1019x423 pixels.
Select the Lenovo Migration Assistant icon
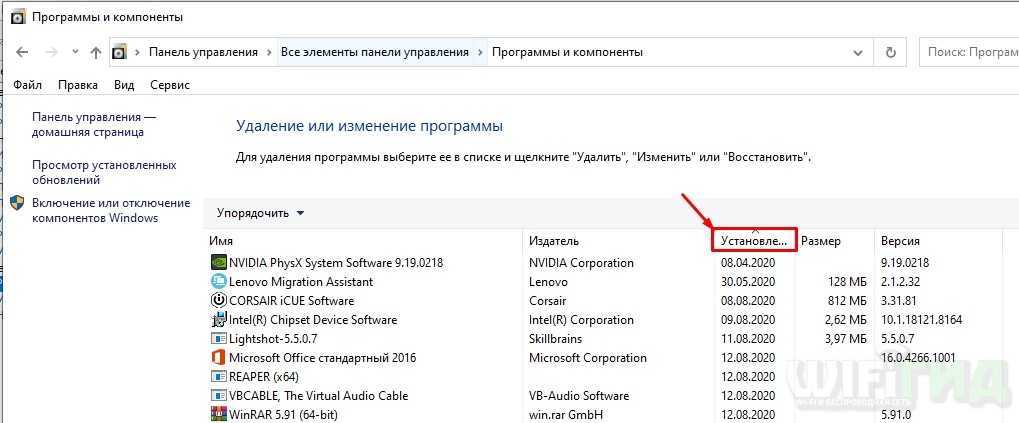(219, 282)
